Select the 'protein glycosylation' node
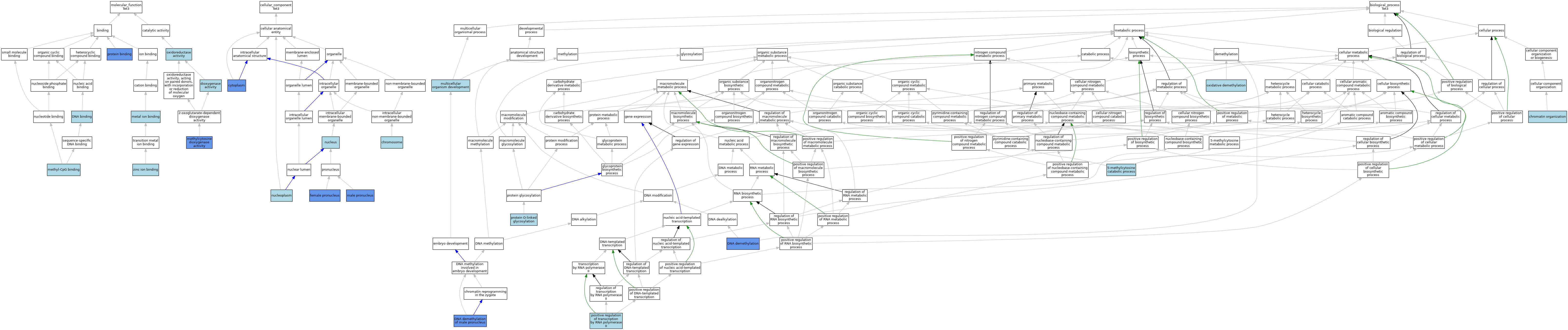 [x=523, y=196]
